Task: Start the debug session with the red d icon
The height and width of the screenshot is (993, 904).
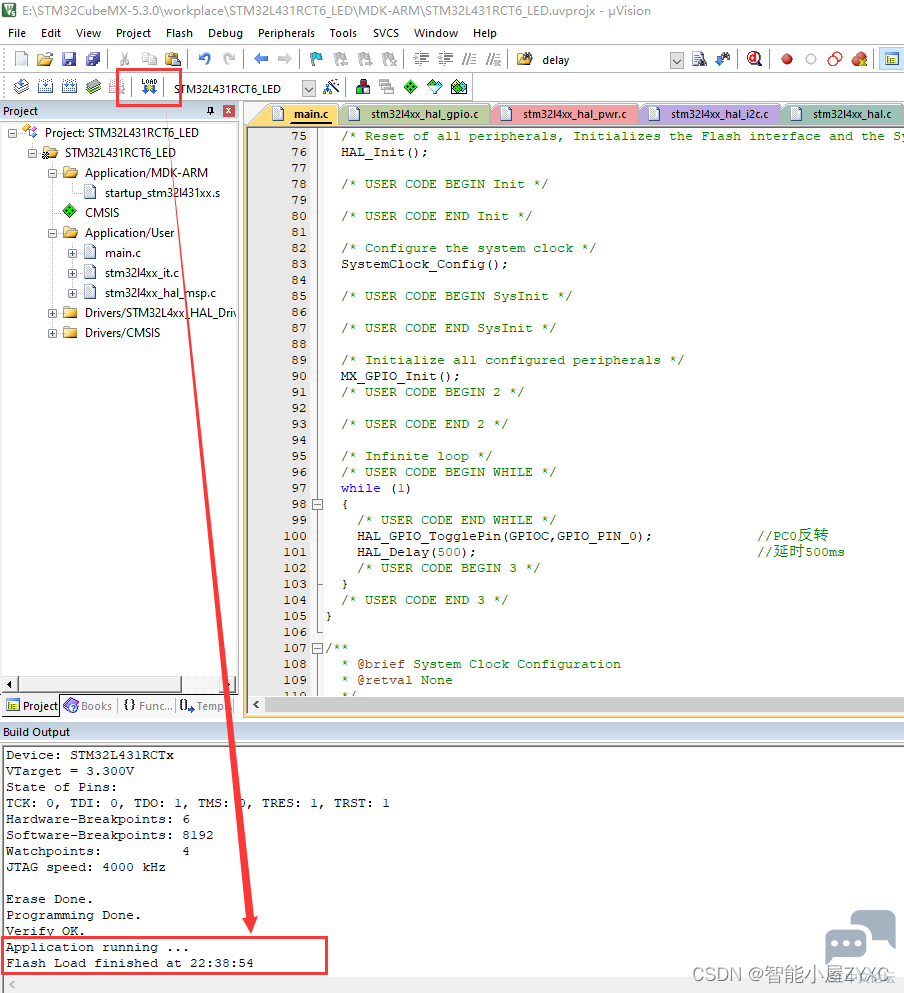Action: click(754, 59)
